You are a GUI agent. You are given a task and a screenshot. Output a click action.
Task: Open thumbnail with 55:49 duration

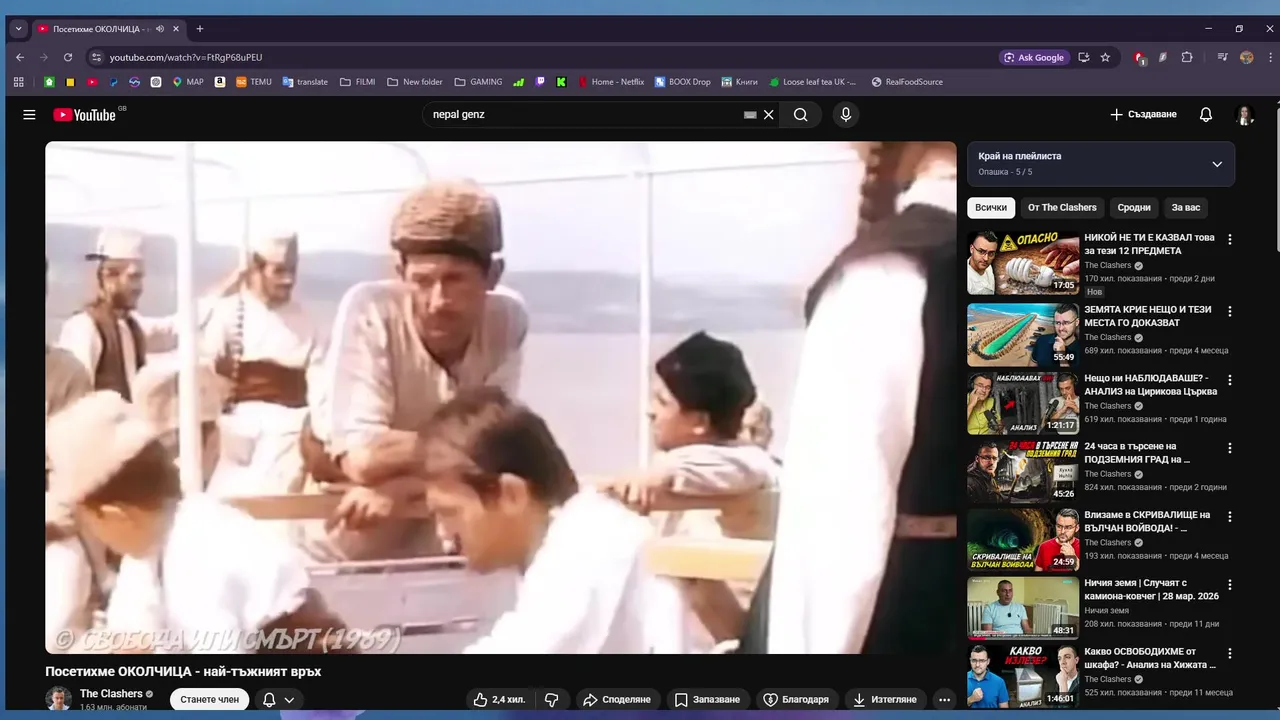click(x=1023, y=335)
